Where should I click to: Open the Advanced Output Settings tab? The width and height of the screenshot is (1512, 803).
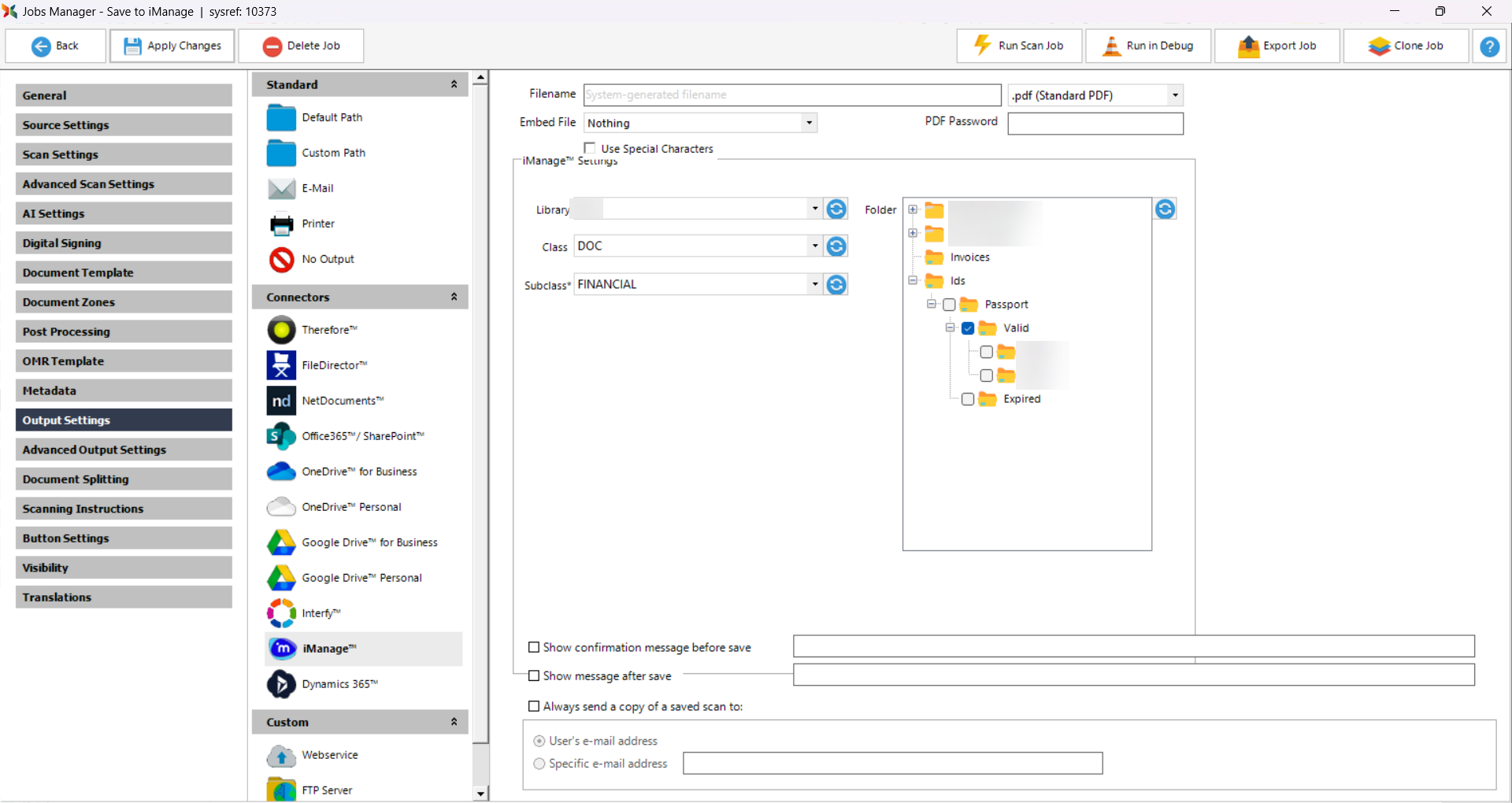pos(124,450)
